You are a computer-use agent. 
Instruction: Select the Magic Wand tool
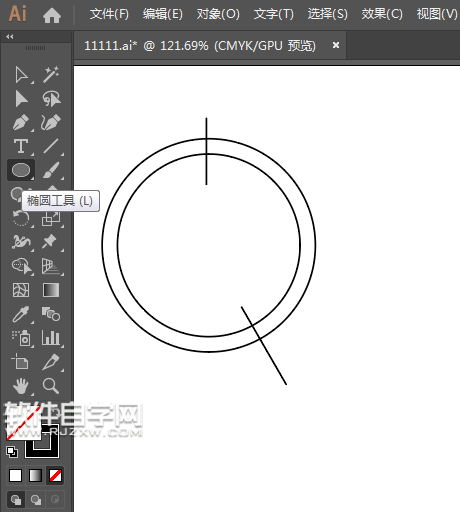(51, 74)
